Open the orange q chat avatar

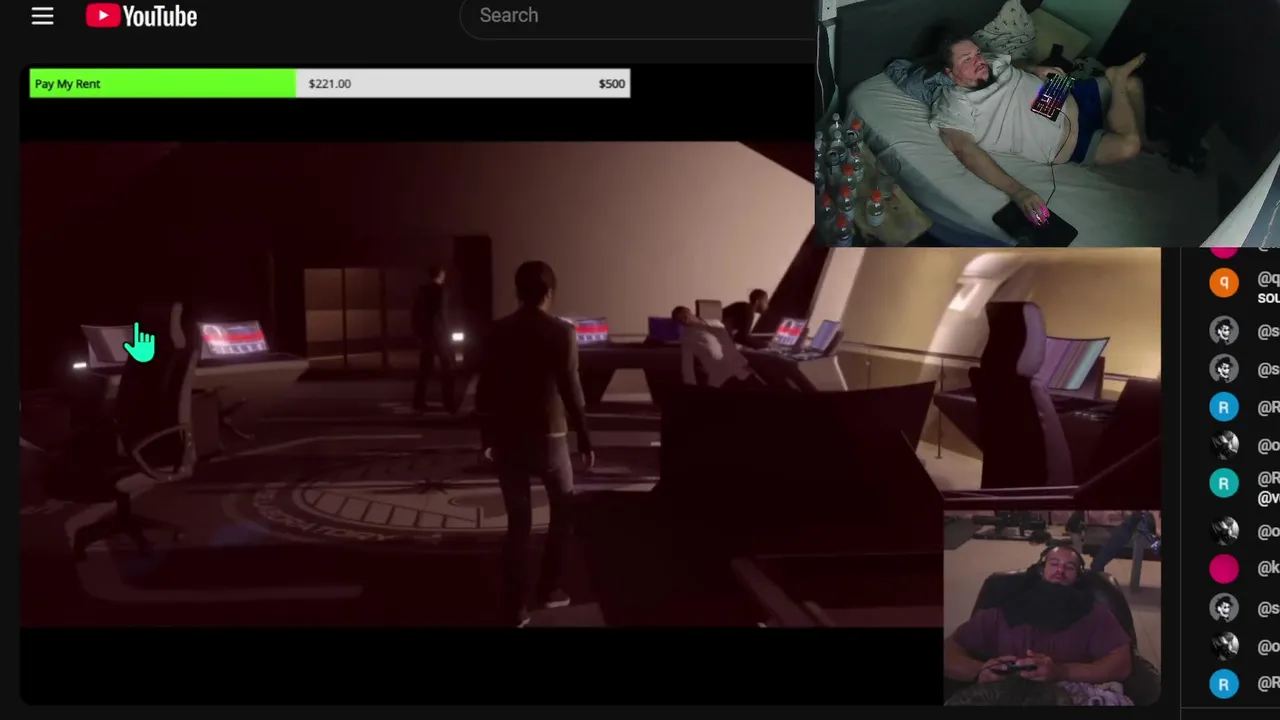[1224, 283]
